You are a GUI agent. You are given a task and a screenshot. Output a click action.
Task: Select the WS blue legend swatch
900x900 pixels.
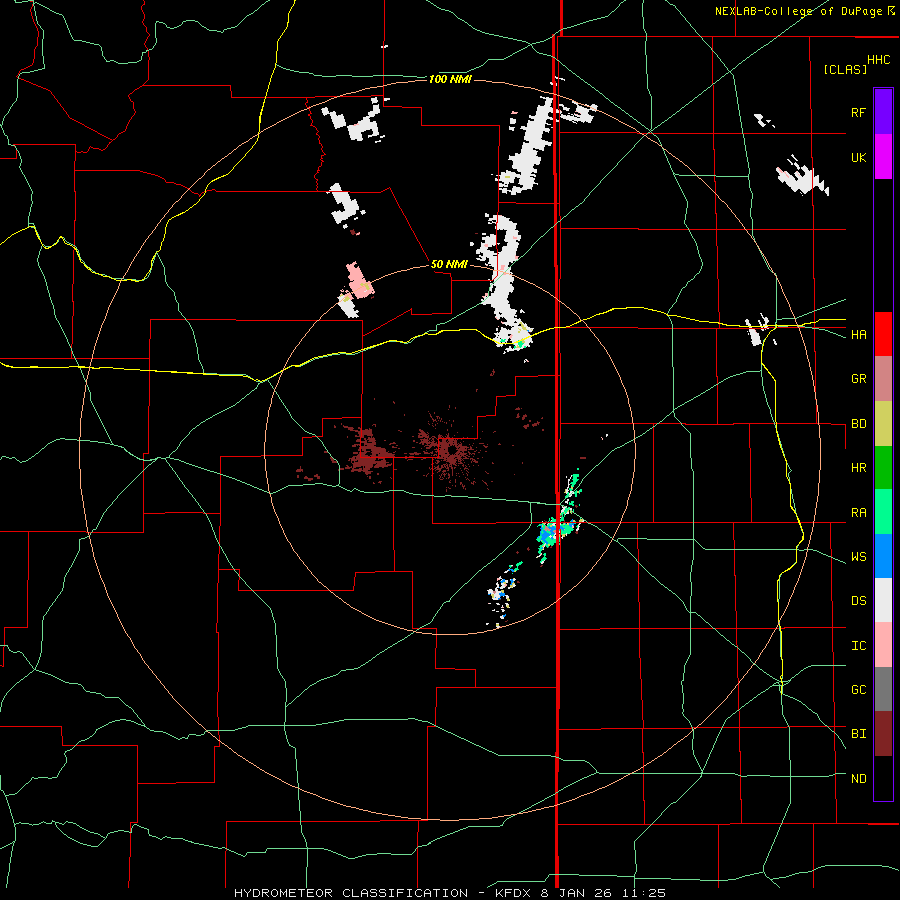coord(883,556)
